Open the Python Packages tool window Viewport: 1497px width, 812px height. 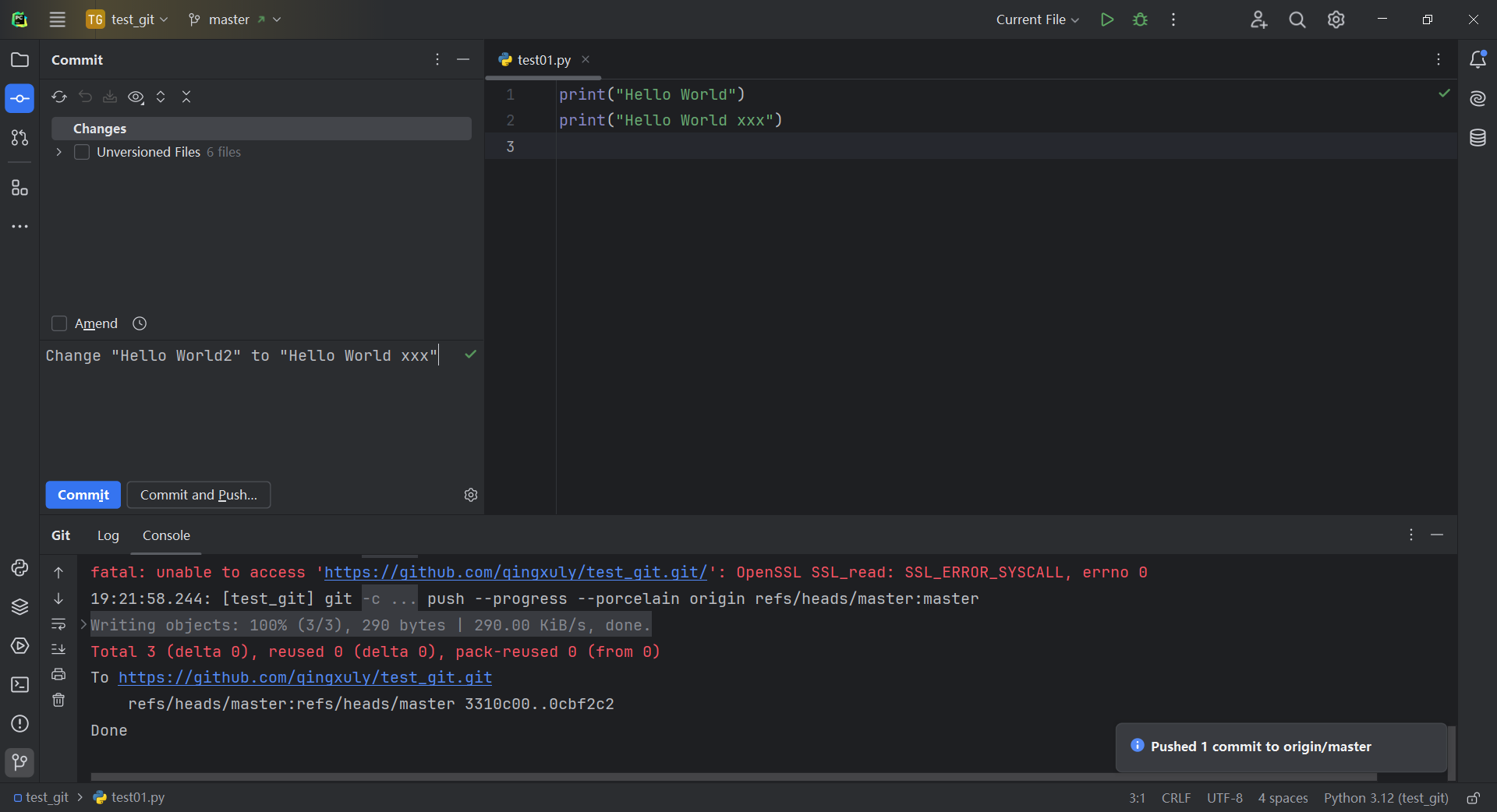click(x=19, y=607)
